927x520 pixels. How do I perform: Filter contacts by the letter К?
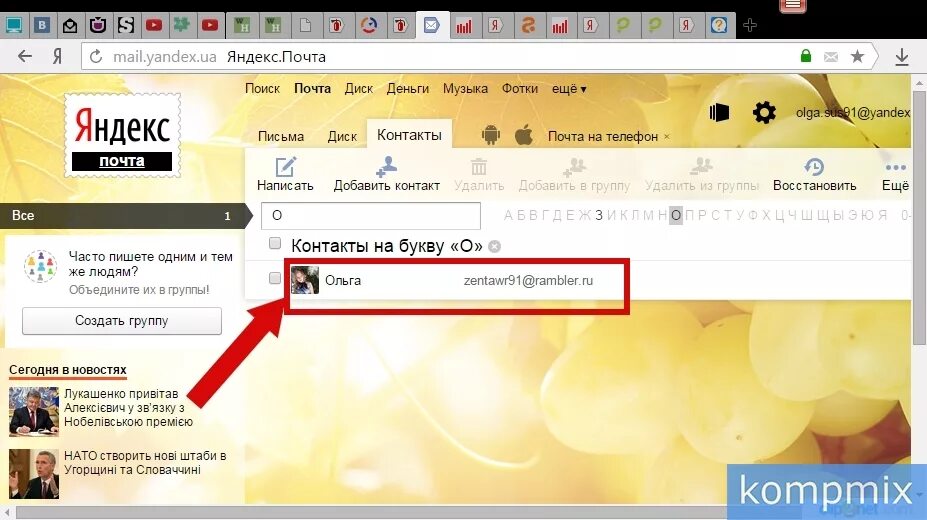pyautogui.click(x=624, y=215)
